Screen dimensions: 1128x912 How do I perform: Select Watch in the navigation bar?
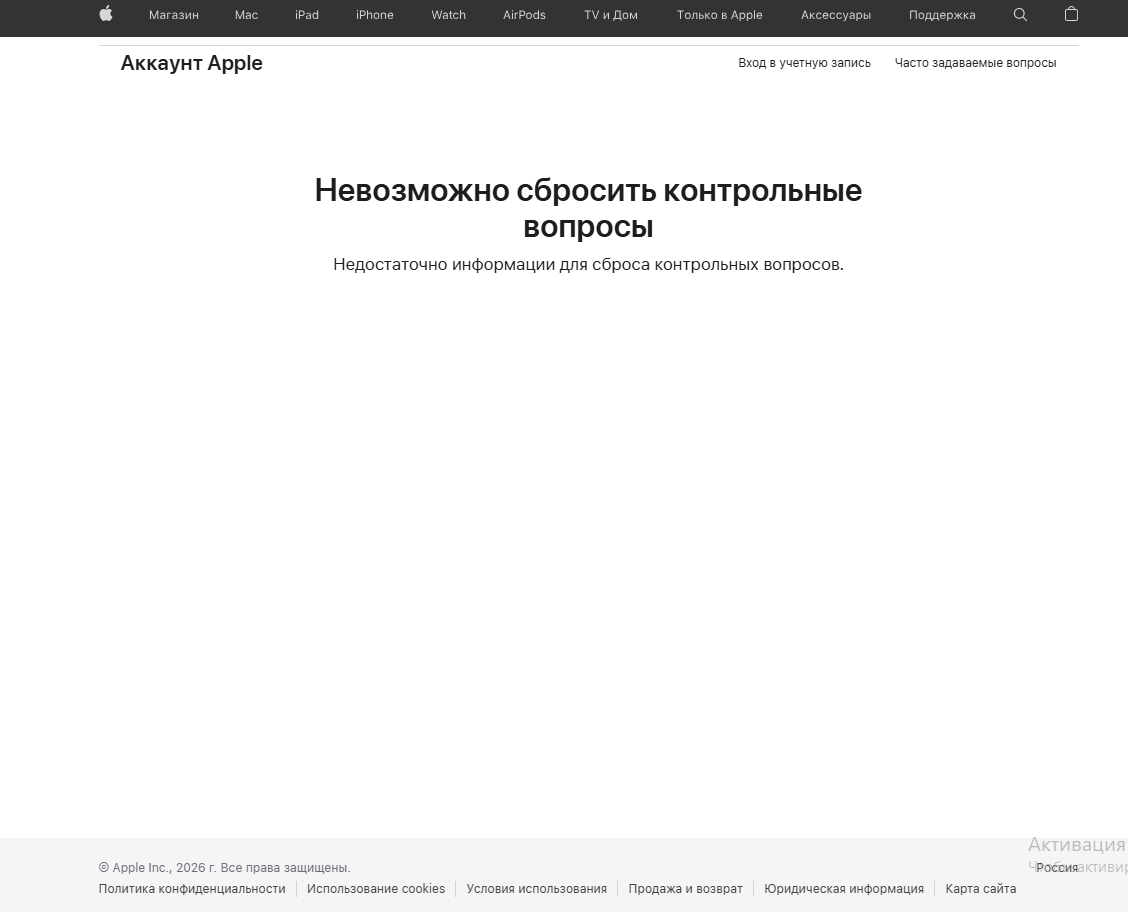tap(448, 15)
